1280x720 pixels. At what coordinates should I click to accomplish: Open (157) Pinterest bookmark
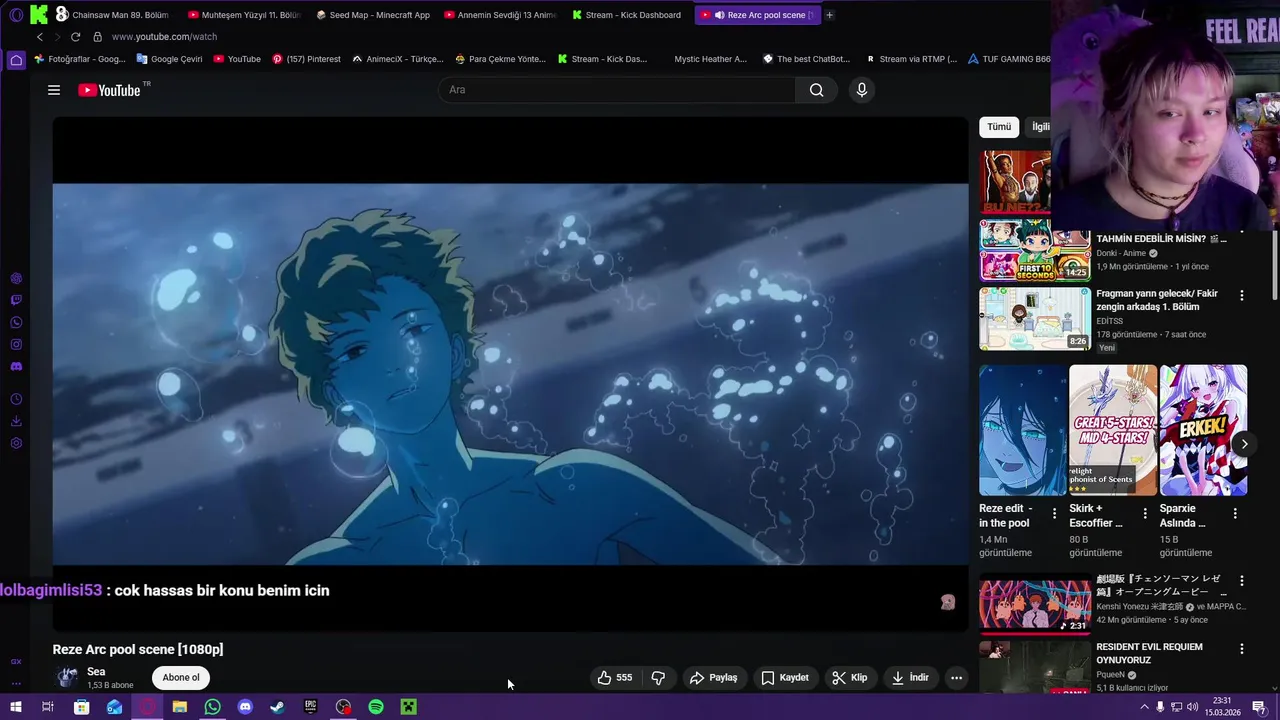pos(306,59)
